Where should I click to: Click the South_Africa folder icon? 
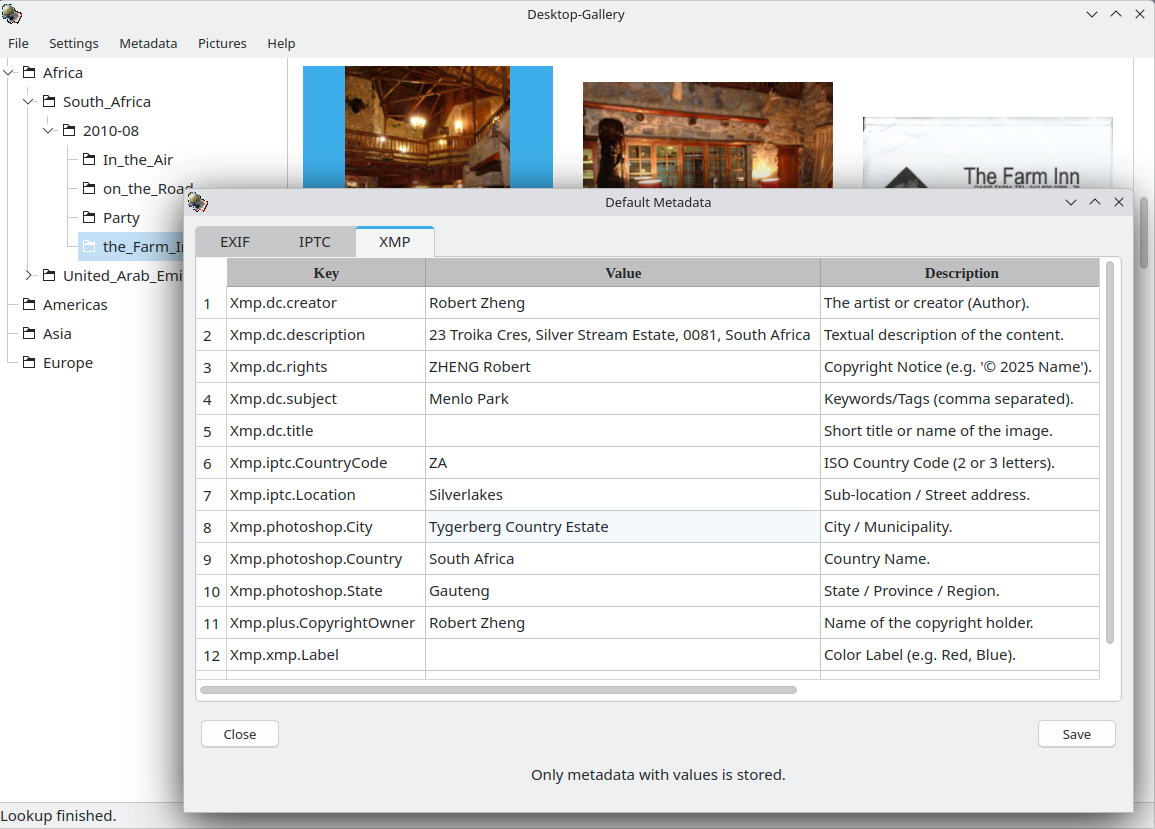coord(49,101)
